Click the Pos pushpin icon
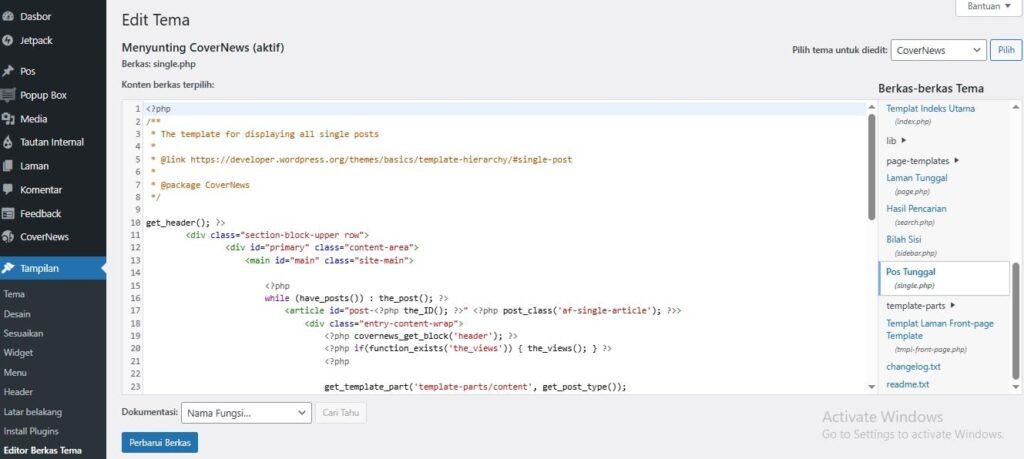1024x459 pixels. coord(8,71)
